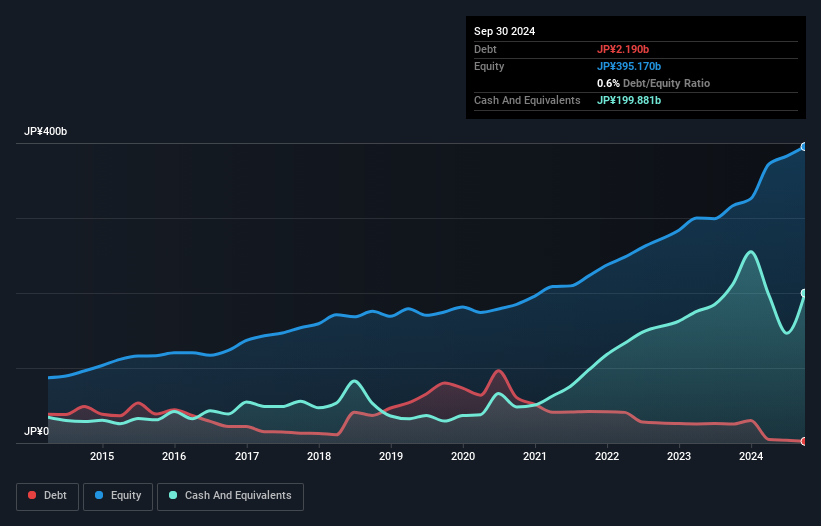Select the red Debt endpoint marker
This screenshot has width=821, height=526.
[804, 442]
